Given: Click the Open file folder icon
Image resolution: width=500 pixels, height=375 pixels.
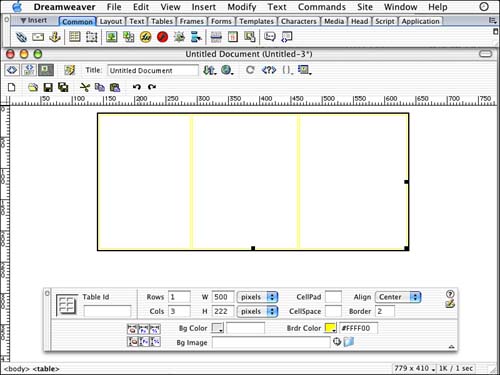Looking at the screenshot, I should (33, 87).
